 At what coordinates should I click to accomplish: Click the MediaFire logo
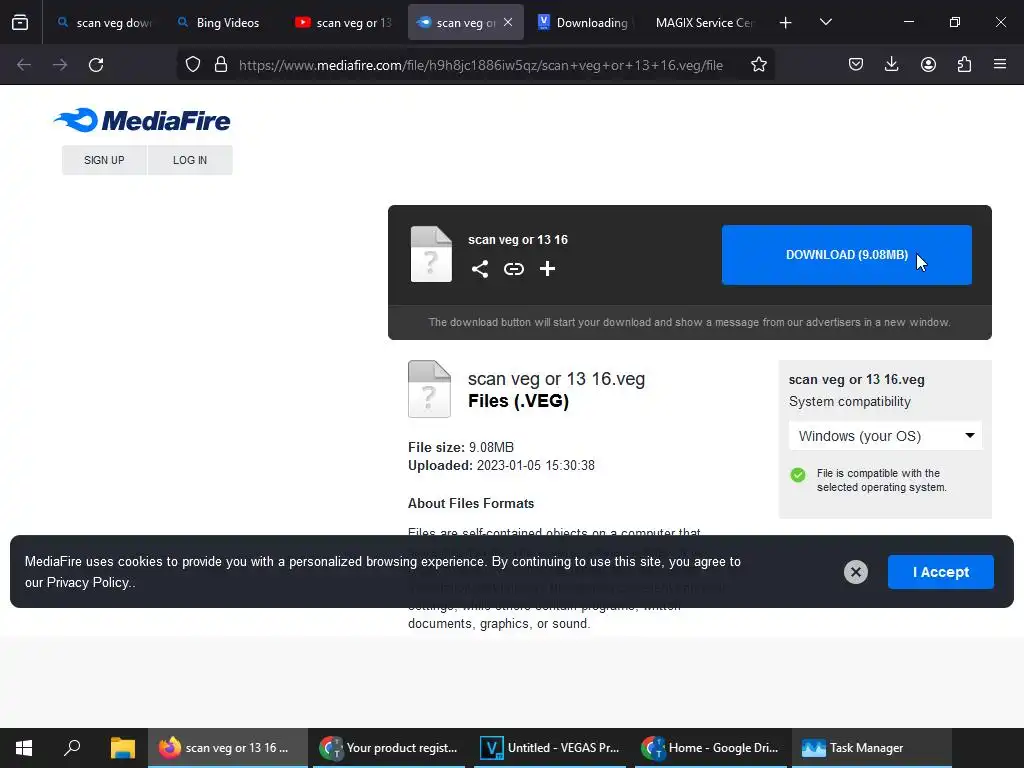tap(142, 120)
